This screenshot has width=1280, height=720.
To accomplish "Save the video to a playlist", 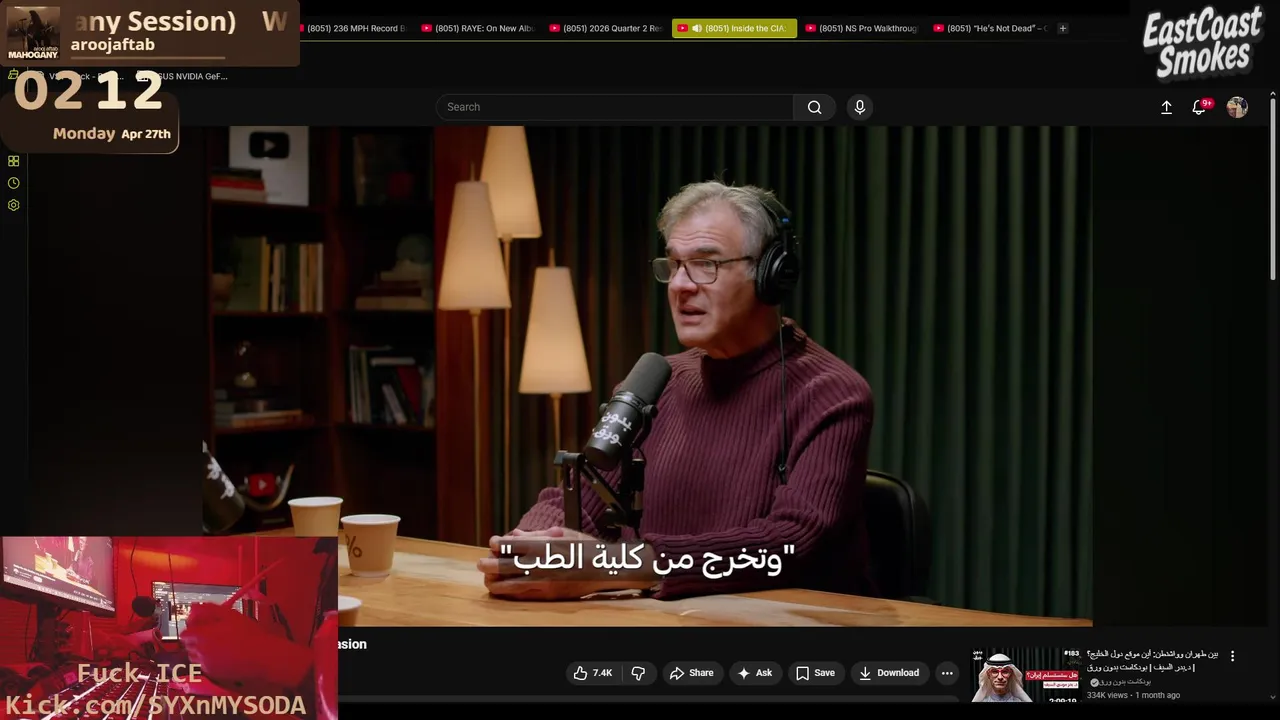I will (x=814, y=673).
